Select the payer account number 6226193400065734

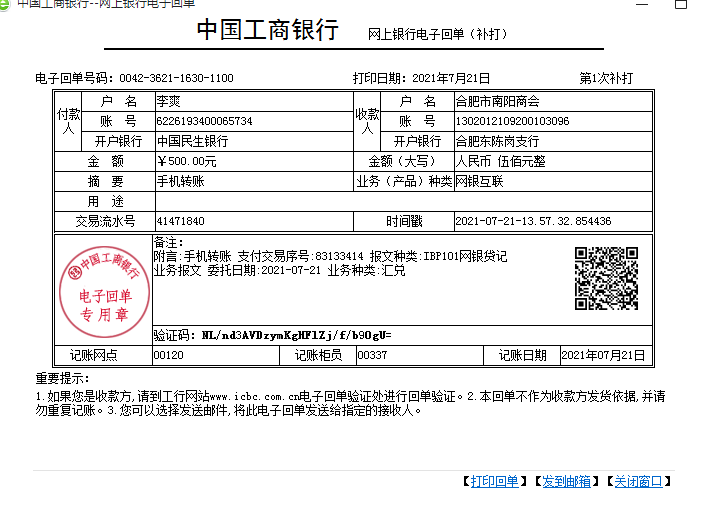coord(204,121)
